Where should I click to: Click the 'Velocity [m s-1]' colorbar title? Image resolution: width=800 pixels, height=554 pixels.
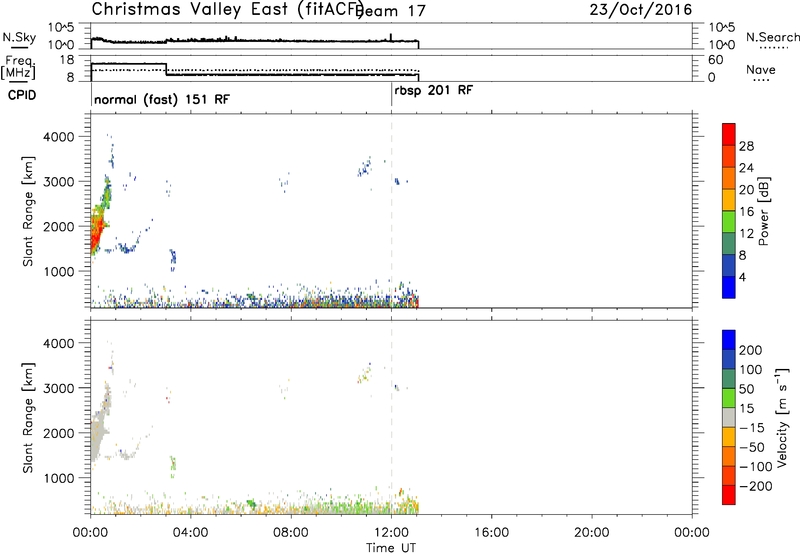tap(782, 417)
